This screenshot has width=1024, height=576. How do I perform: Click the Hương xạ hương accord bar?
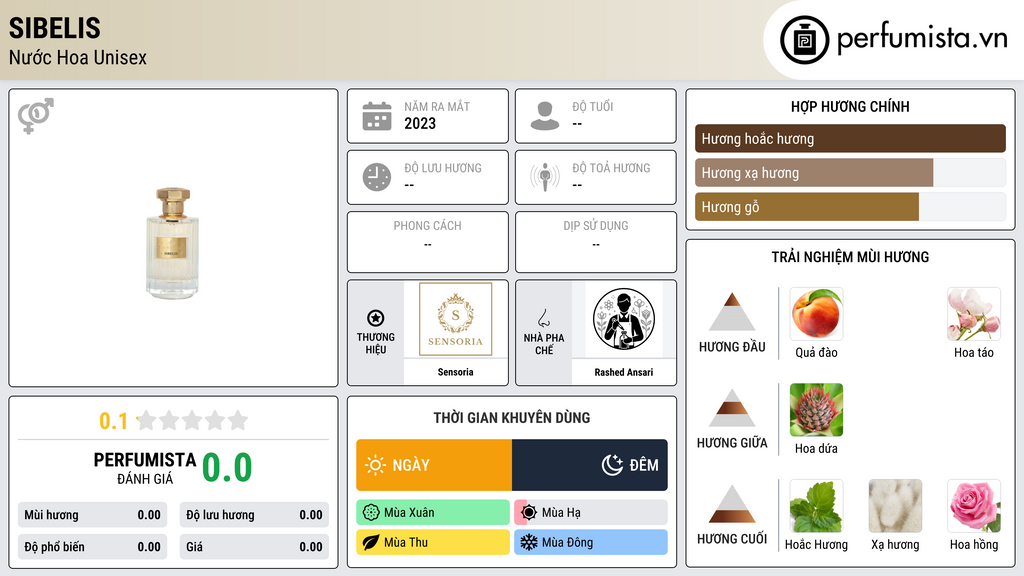click(850, 172)
